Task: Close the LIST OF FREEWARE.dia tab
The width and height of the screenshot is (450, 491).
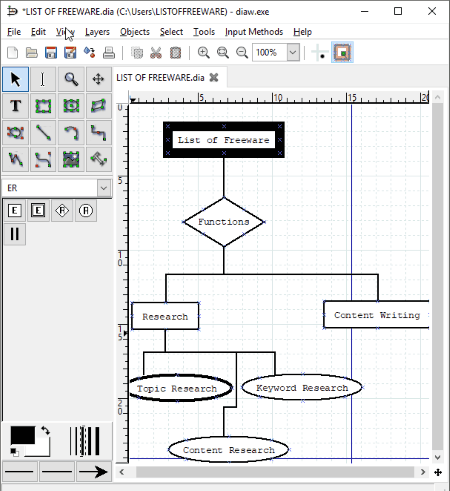Action: point(214,78)
